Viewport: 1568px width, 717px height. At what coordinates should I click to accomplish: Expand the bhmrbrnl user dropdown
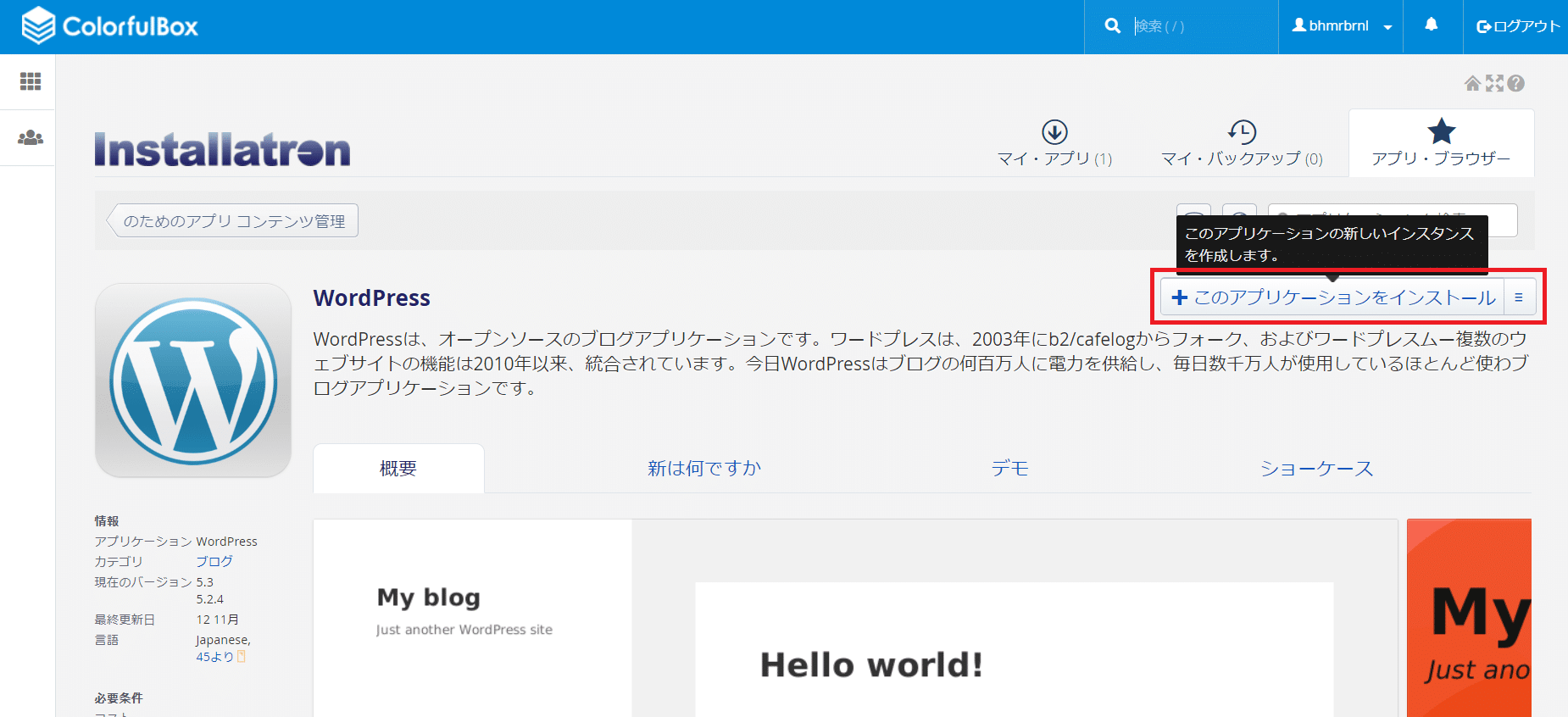[x=1341, y=26]
